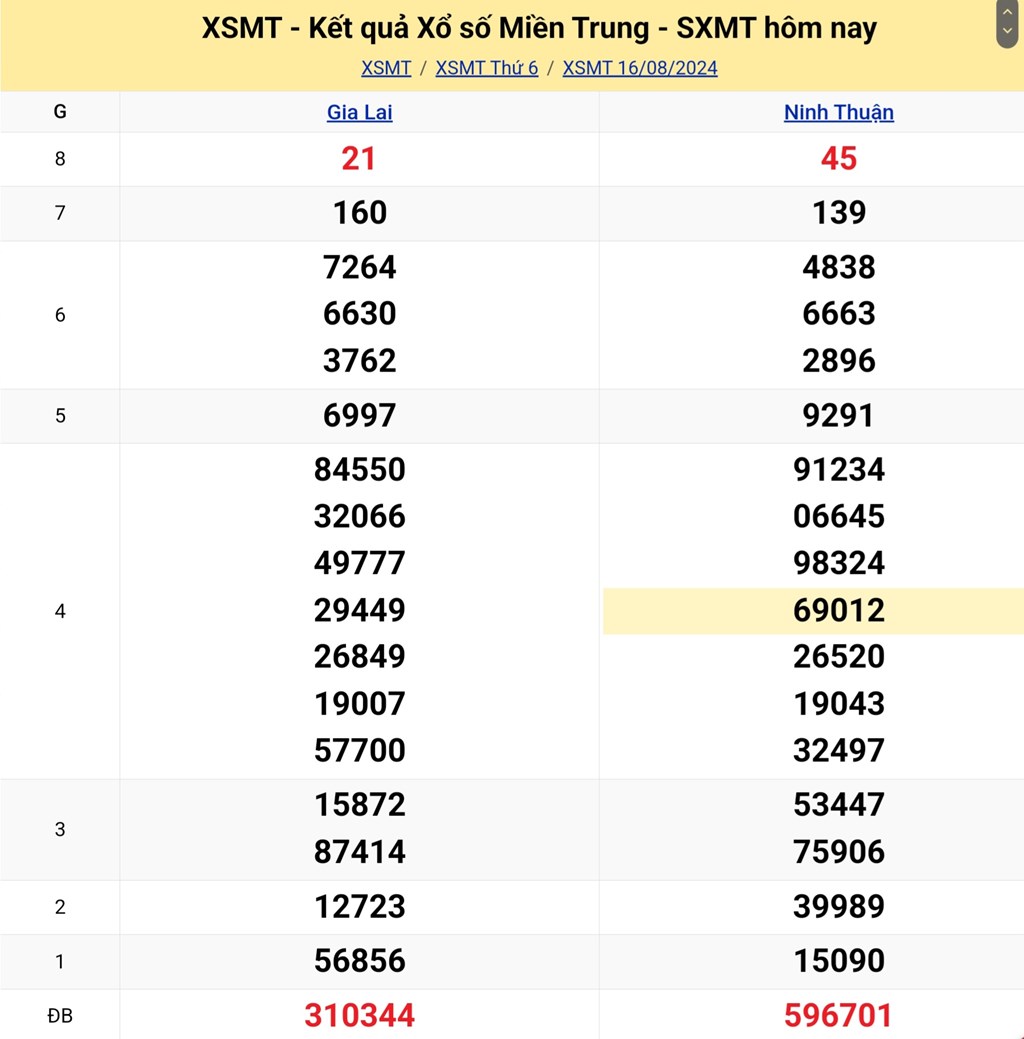Open the XSMT 16/08/2024 breadcrumb link

[640, 68]
